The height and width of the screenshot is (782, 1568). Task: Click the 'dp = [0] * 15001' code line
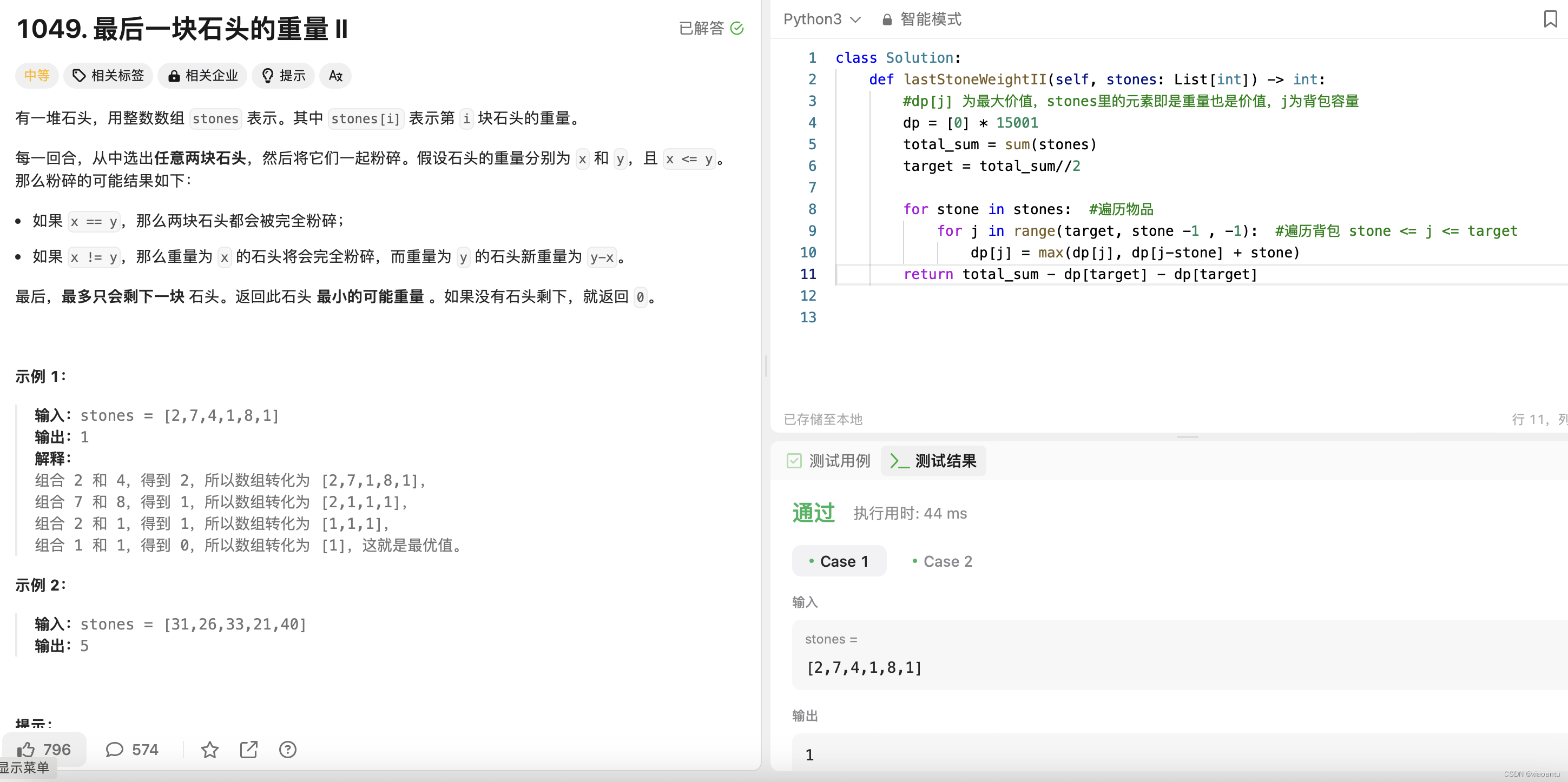(970, 122)
